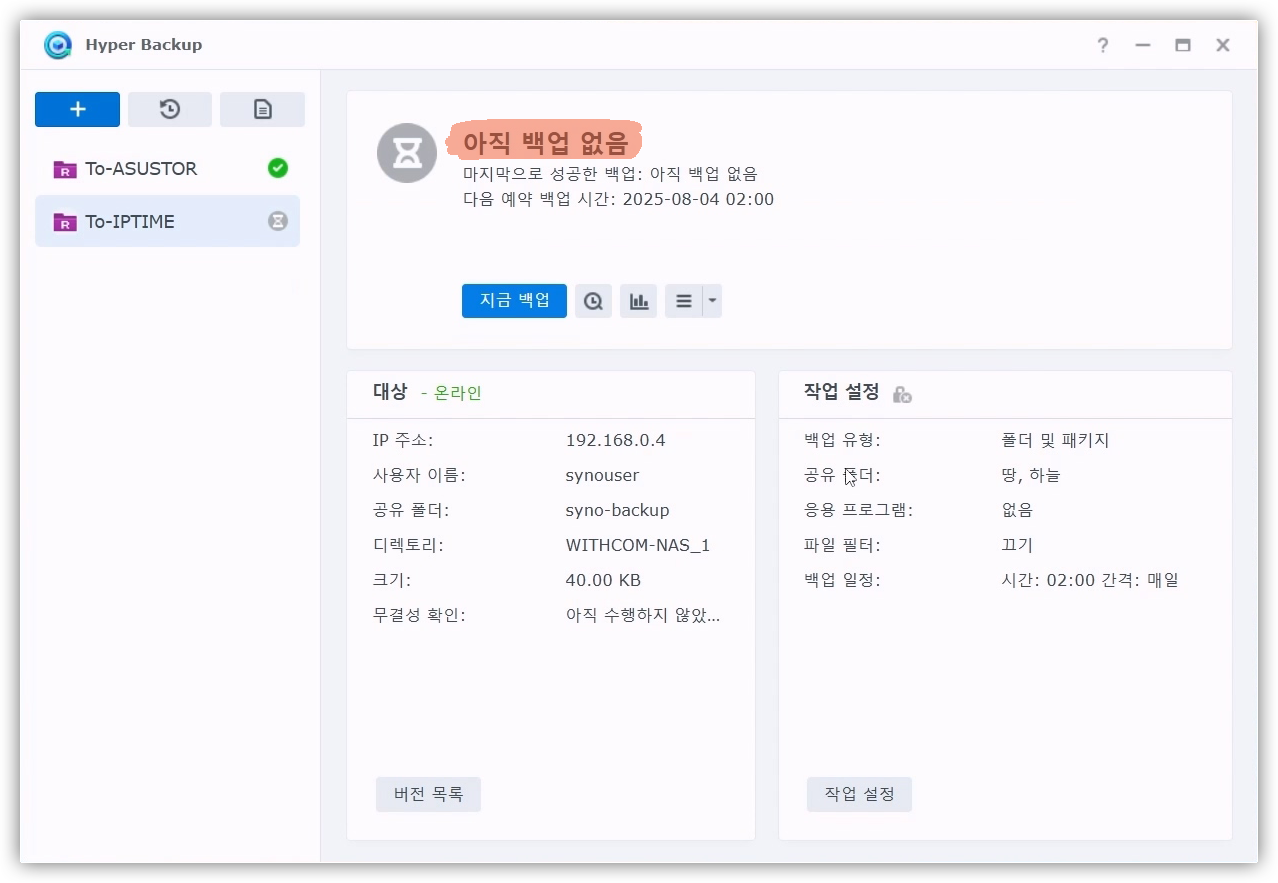Click the truncated 무결성 확인 value text
Screen dimensions: 1278x883
click(x=642, y=615)
